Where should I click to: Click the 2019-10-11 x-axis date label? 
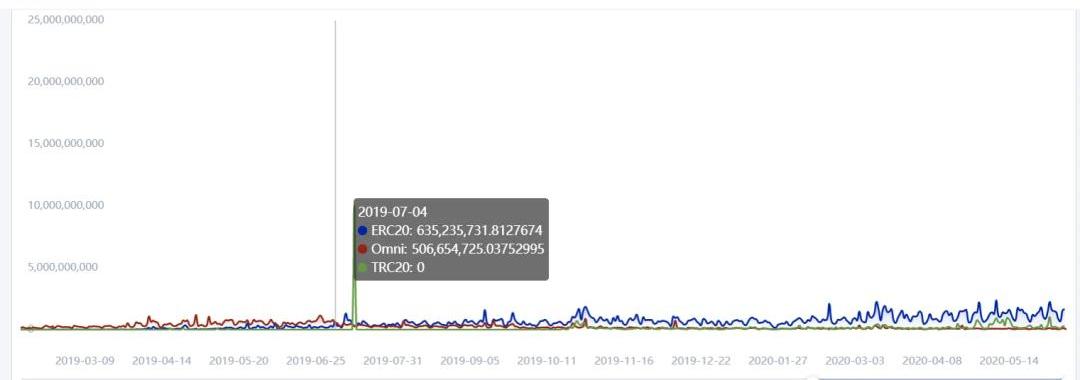(x=548, y=360)
